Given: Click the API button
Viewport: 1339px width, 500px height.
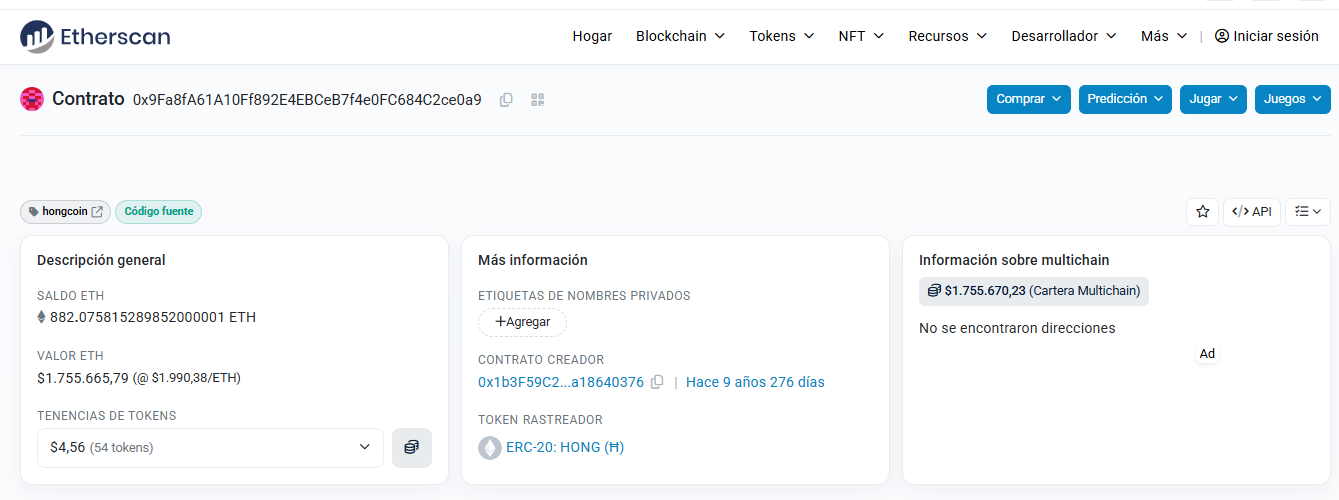Looking at the screenshot, I should tap(1251, 212).
